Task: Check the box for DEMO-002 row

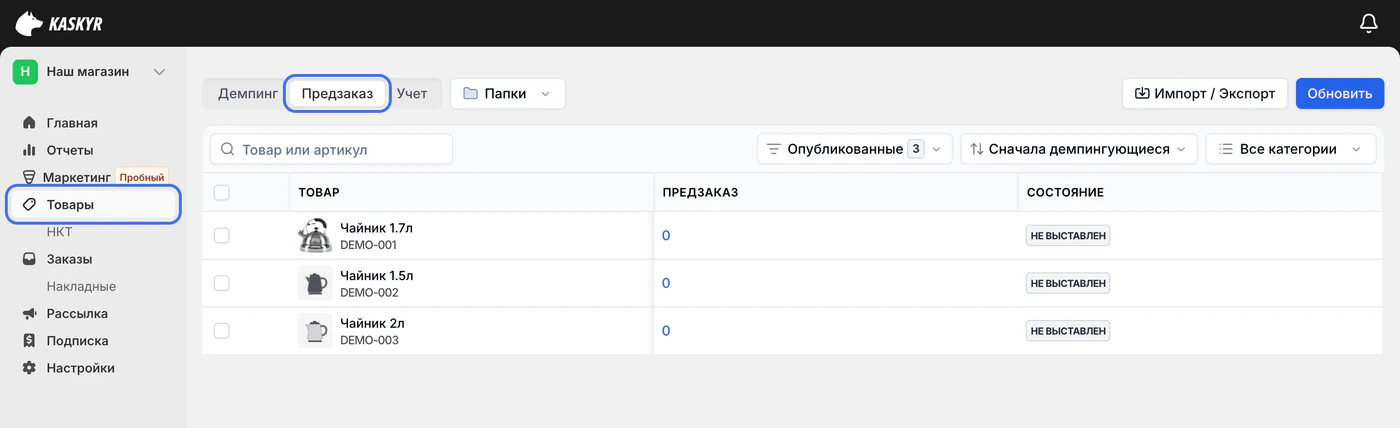Action: [x=222, y=283]
